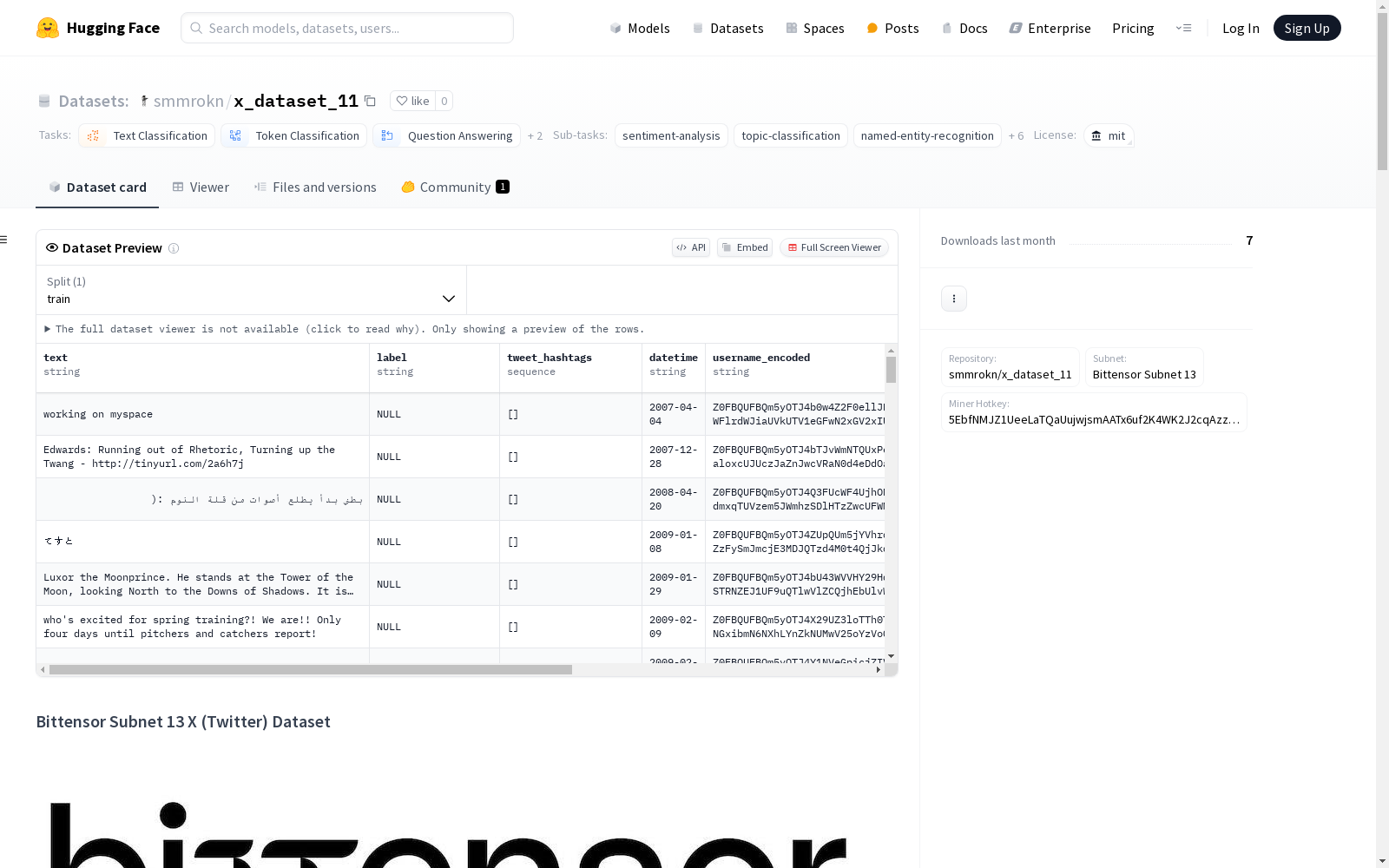The height and width of the screenshot is (868, 1389).
Task: Open the info icon beside Dataset Preview
Action: click(x=174, y=248)
